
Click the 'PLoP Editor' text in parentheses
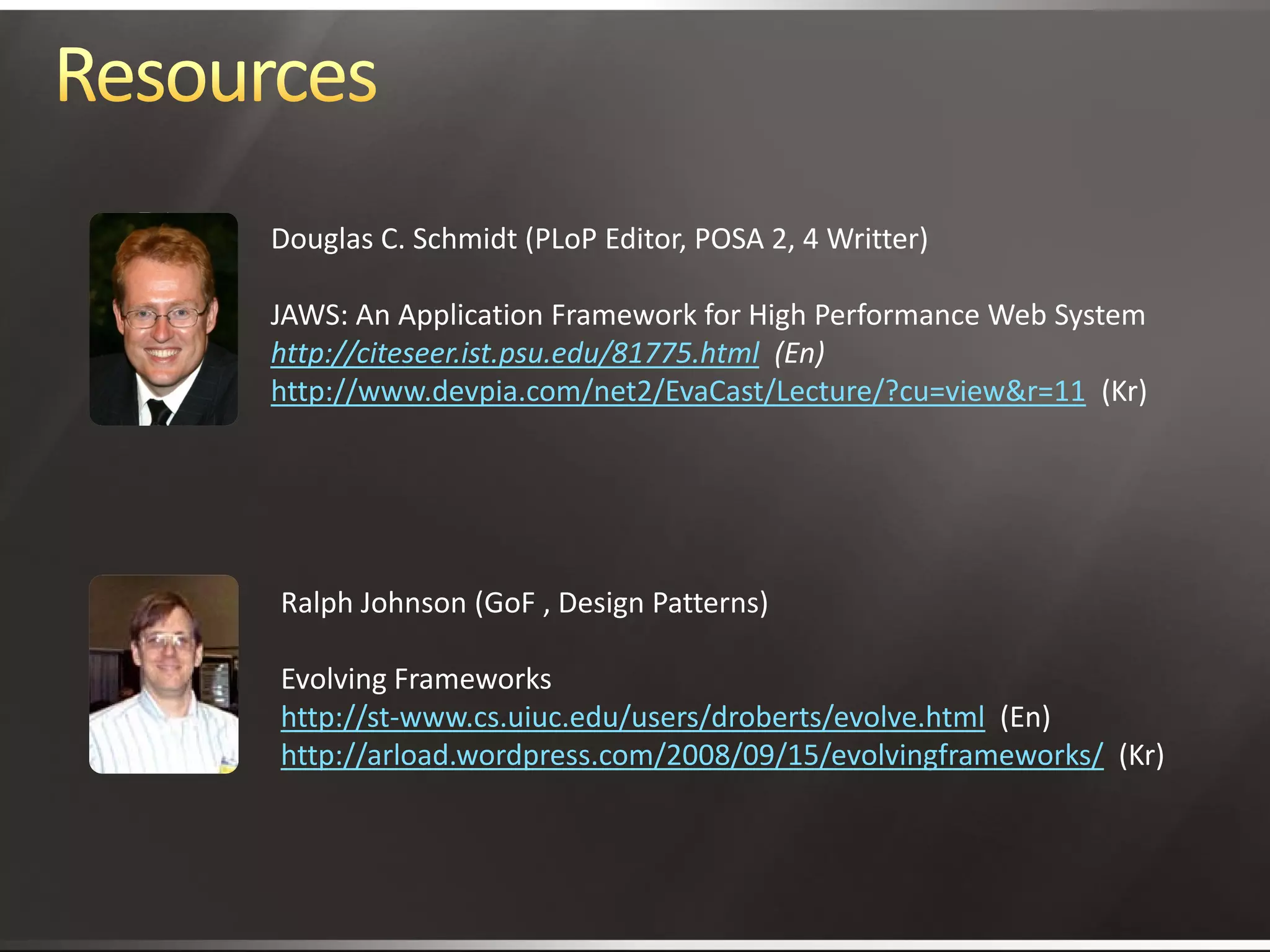609,239
